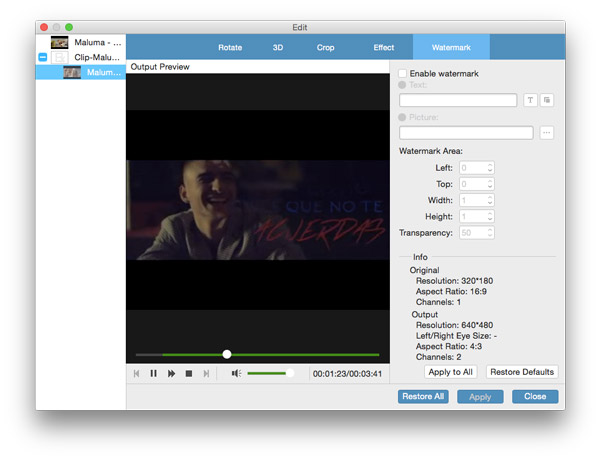Stop the video preview
This screenshot has height=460, width=600.
click(189, 374)
